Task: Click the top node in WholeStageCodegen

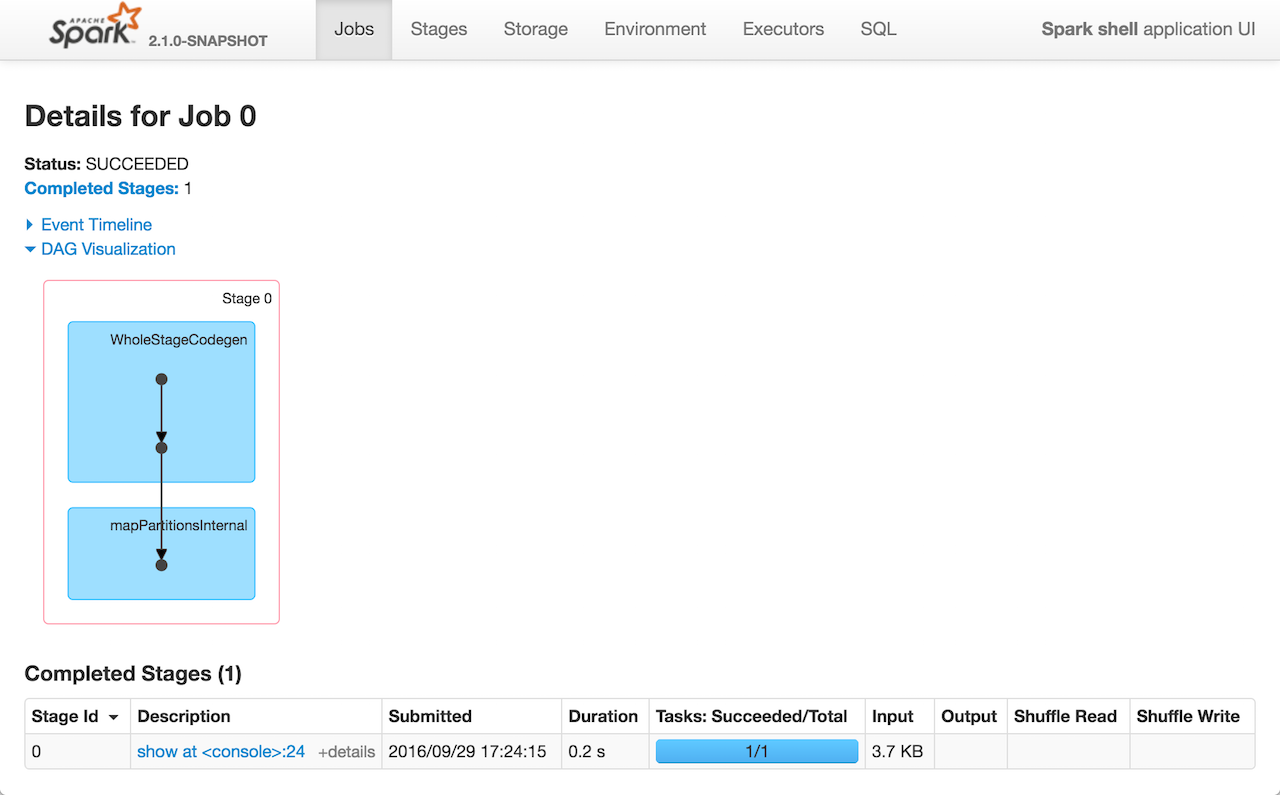Action: coord(161,379)
